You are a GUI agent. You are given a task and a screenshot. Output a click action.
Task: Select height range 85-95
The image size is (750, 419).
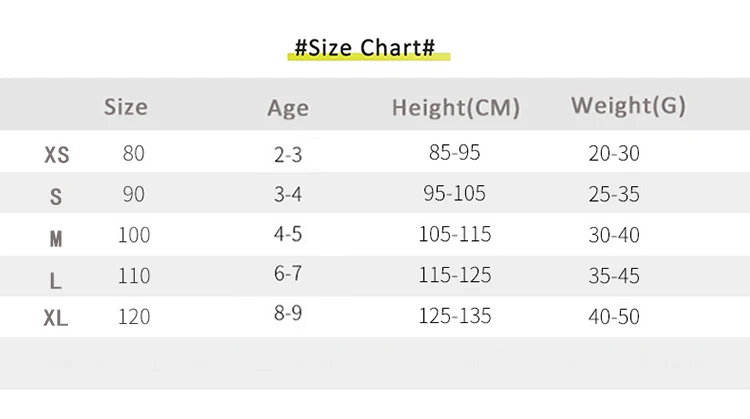pos(455,154)
